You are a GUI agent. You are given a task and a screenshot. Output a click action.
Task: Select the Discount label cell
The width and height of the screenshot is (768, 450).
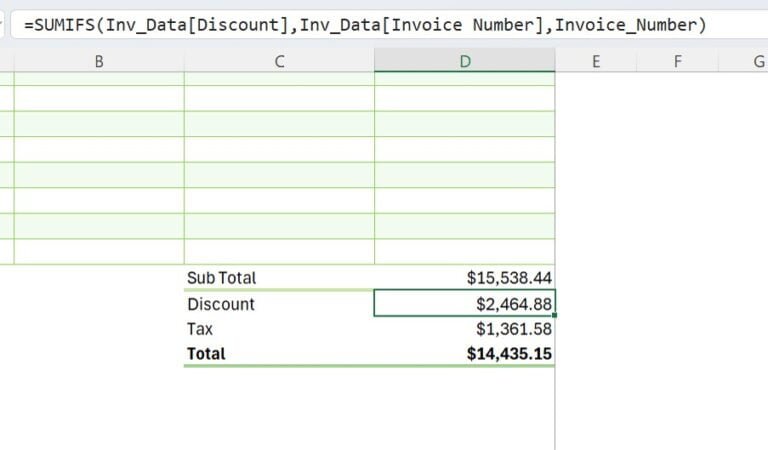[x=279, y=304]
